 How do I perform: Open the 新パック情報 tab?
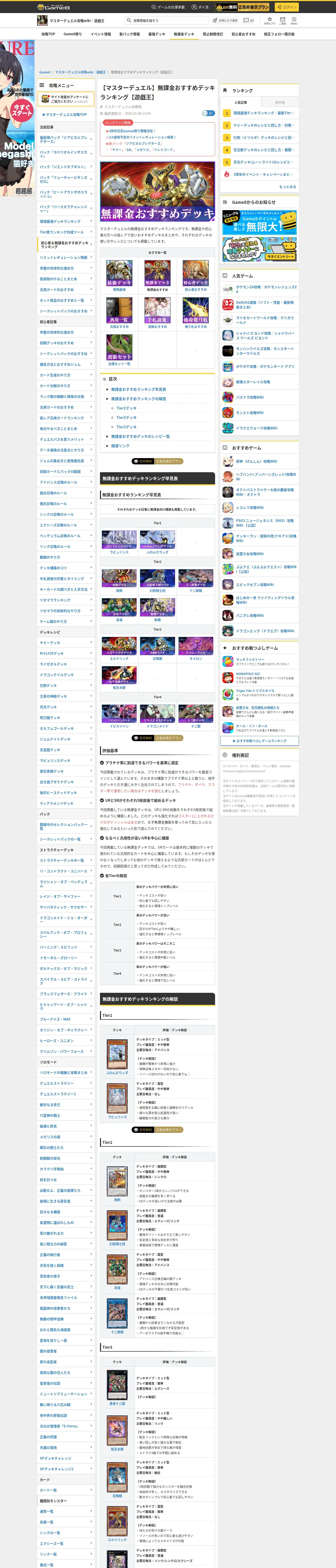pyautogui.click(x=129, y=34)
